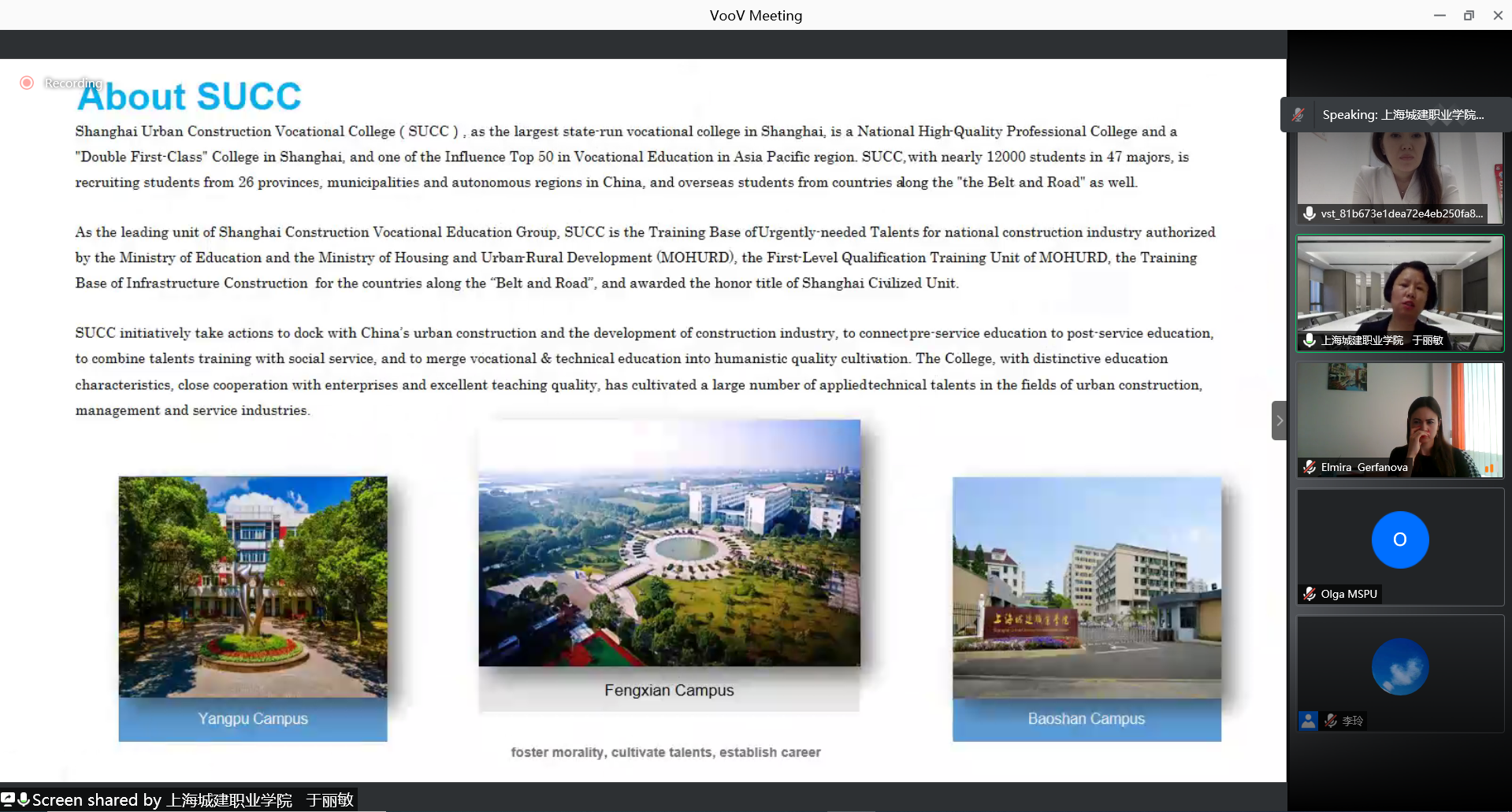
Task: Click the screen share icon in bottom bar
Action: click(x=8, y=799)
